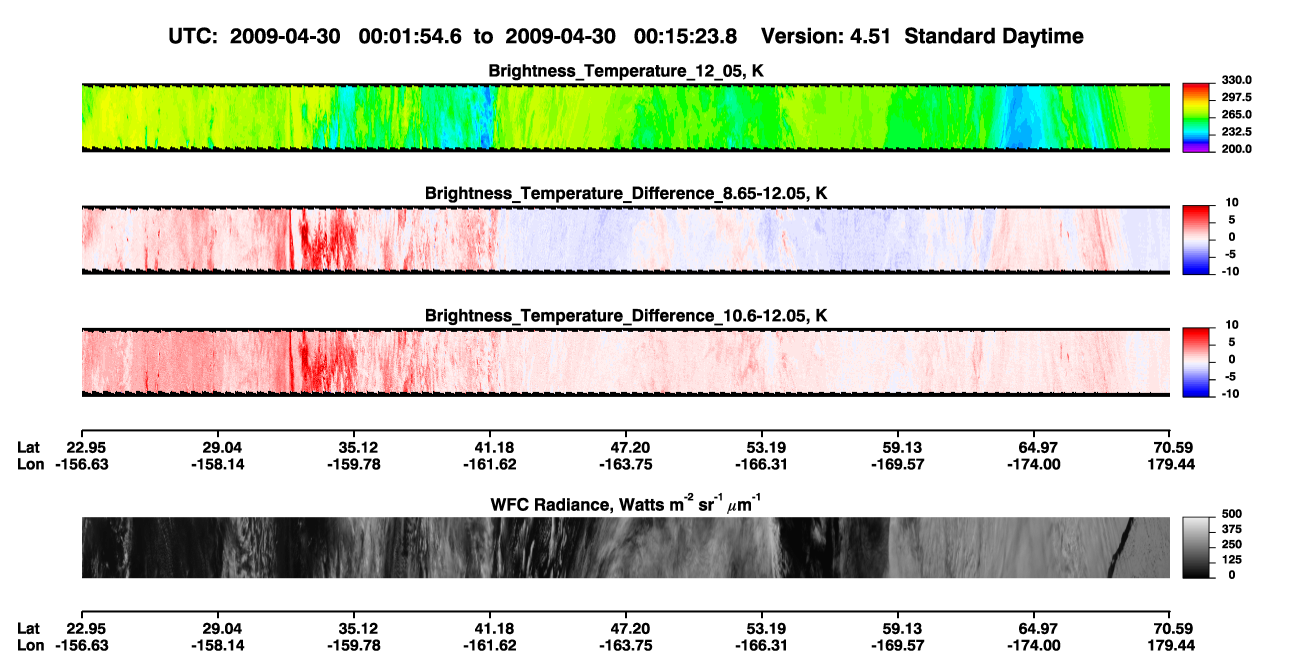Viewport: 1300px width, 667px height.
Task: Click lower axis latitude value 47.20
Action: click(x=630, y=628)
